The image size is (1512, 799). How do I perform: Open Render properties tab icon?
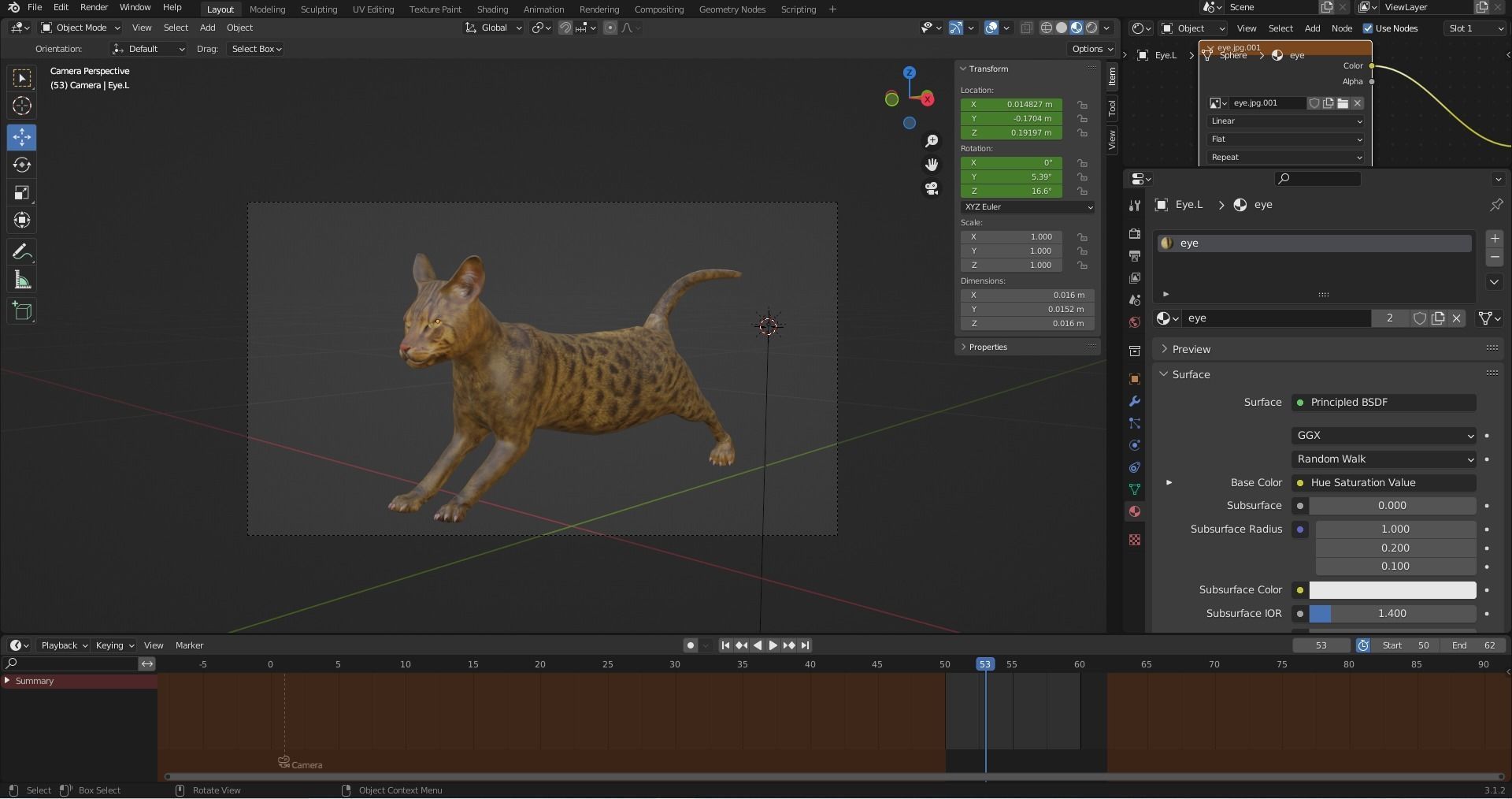click(x=1135, y=234)
